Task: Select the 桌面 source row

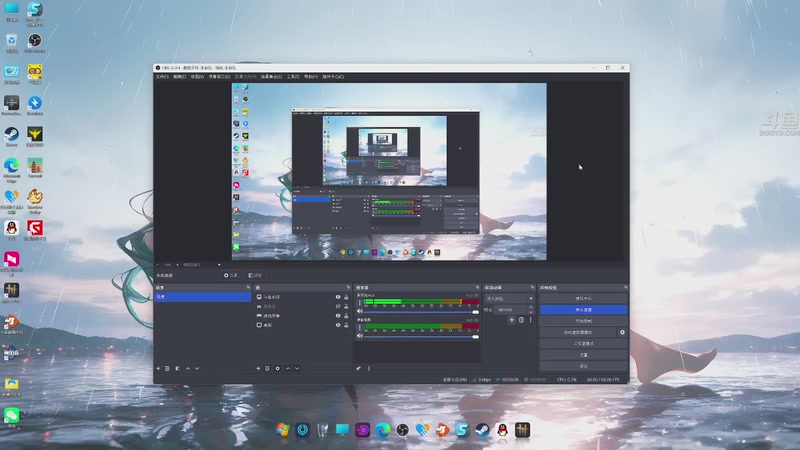Action: coord(301,325)
